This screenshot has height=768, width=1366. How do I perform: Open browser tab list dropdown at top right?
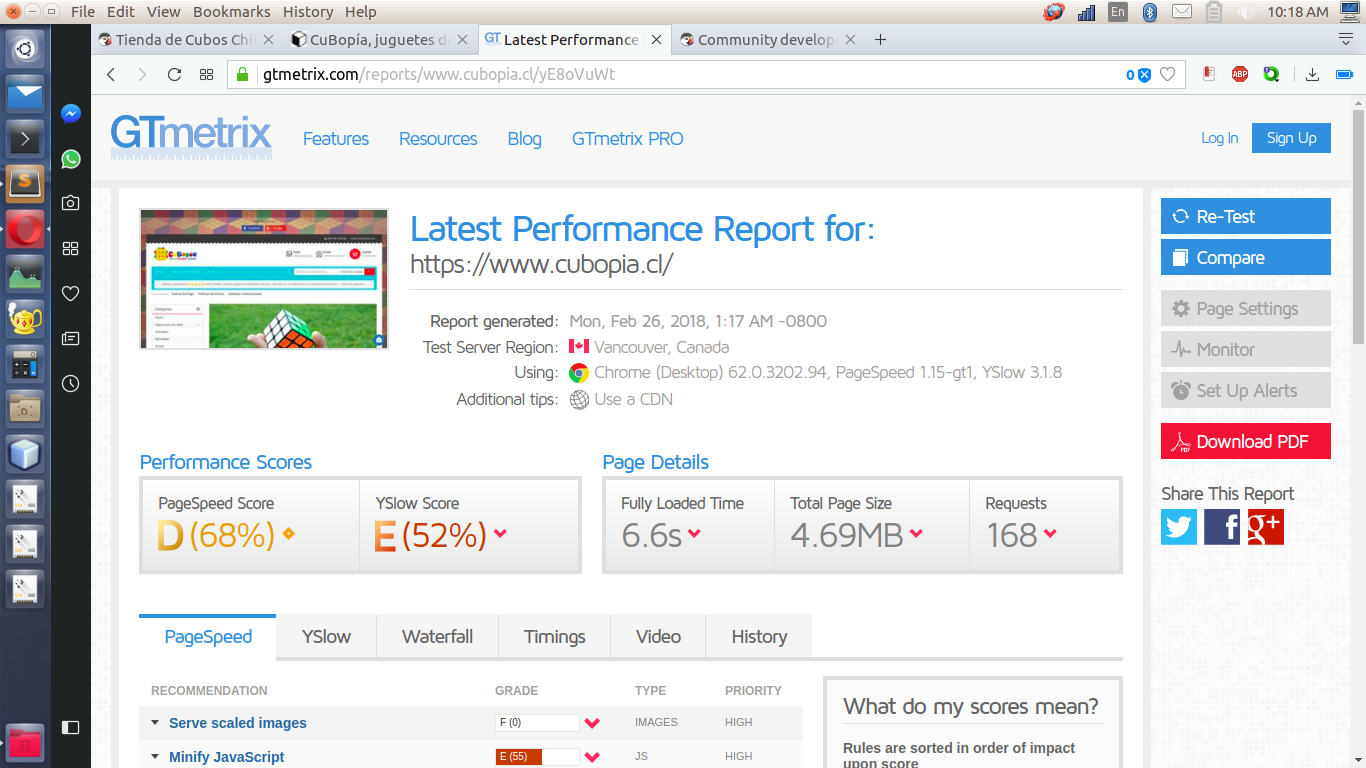coord(1346,39)
